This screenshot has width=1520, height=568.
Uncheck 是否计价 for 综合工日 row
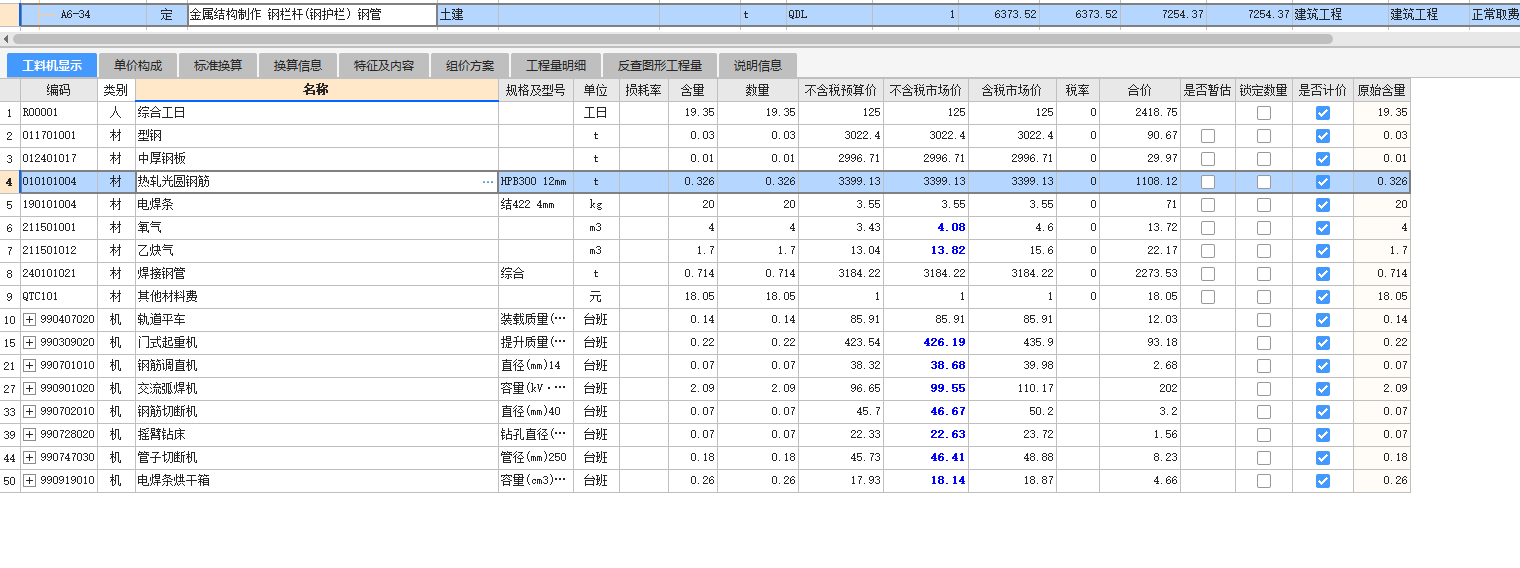coord(1323,113)
